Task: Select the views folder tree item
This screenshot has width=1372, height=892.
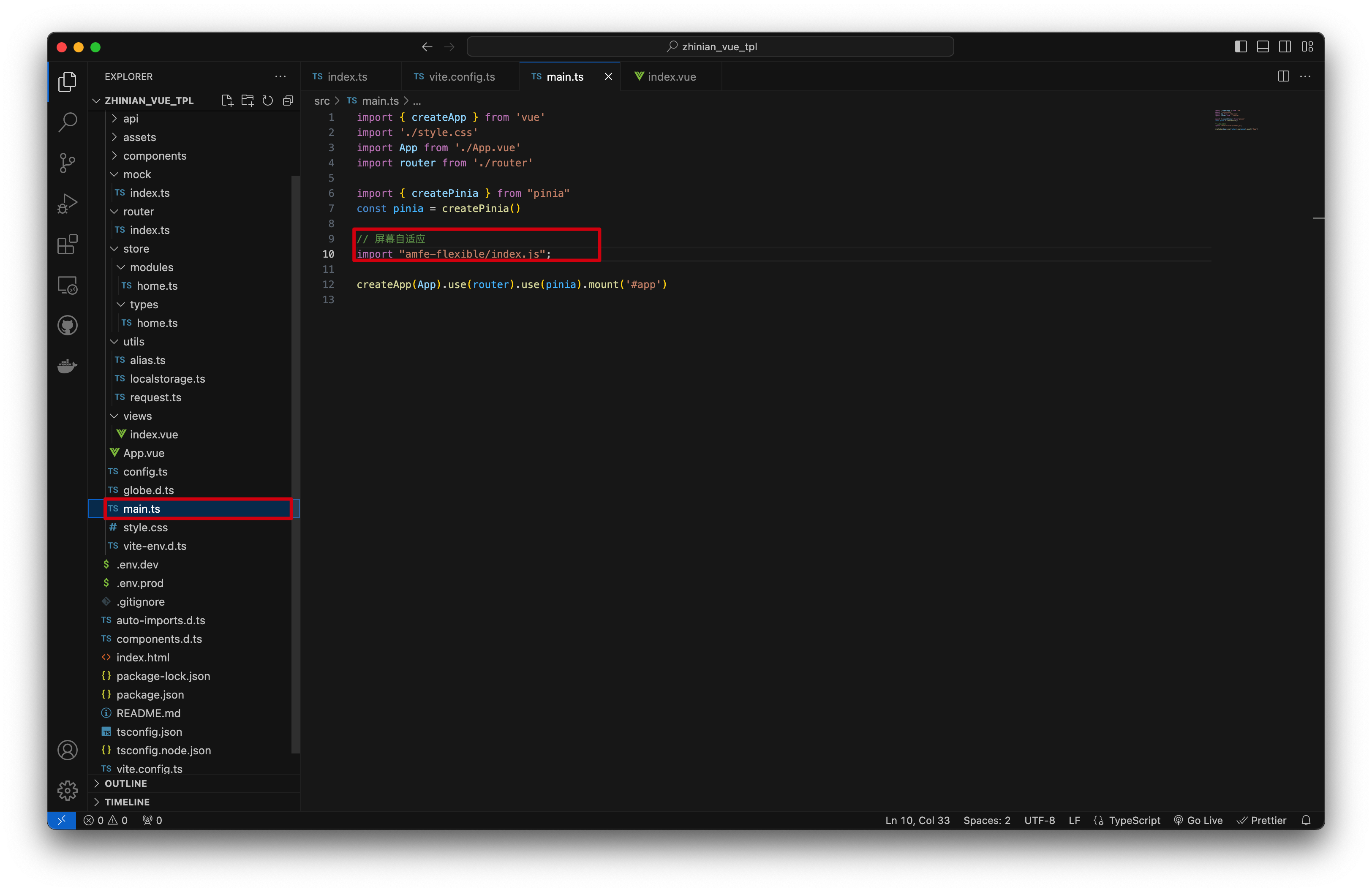Action: 138,416
